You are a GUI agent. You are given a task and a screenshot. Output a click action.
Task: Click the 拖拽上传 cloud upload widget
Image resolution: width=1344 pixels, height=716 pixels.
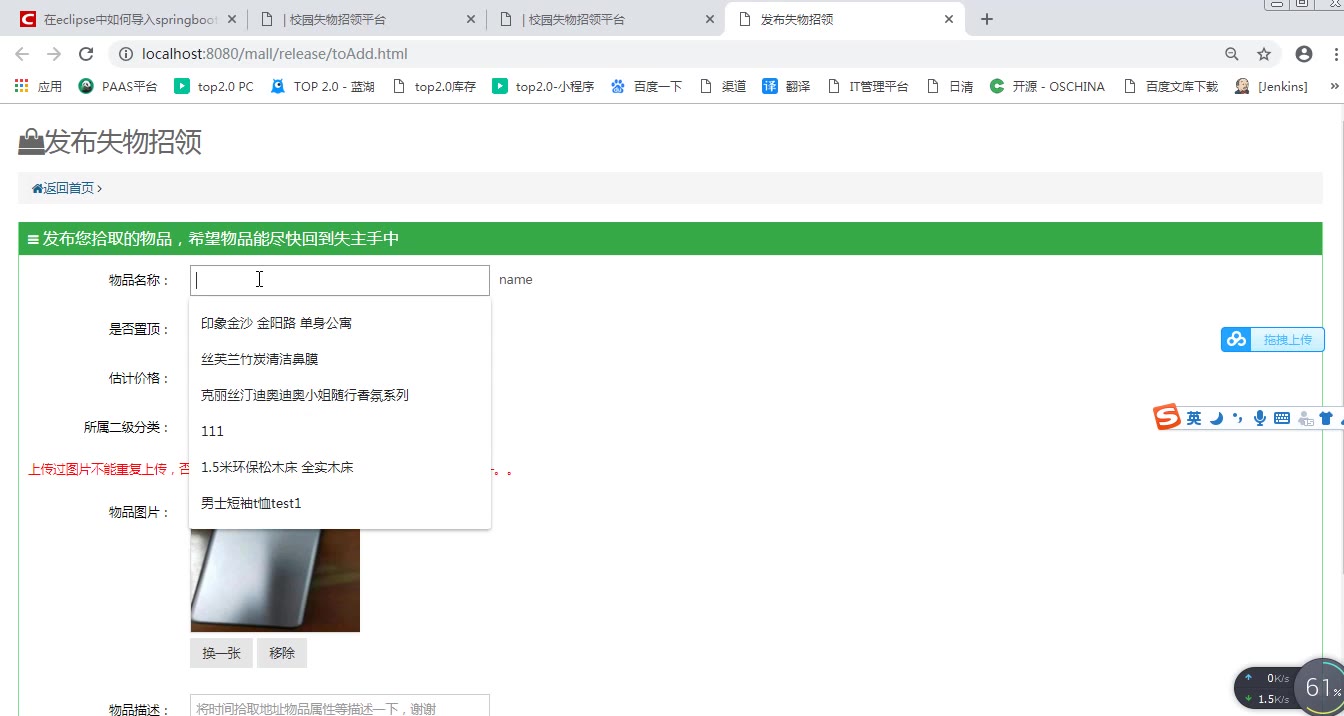(1272, 340)
